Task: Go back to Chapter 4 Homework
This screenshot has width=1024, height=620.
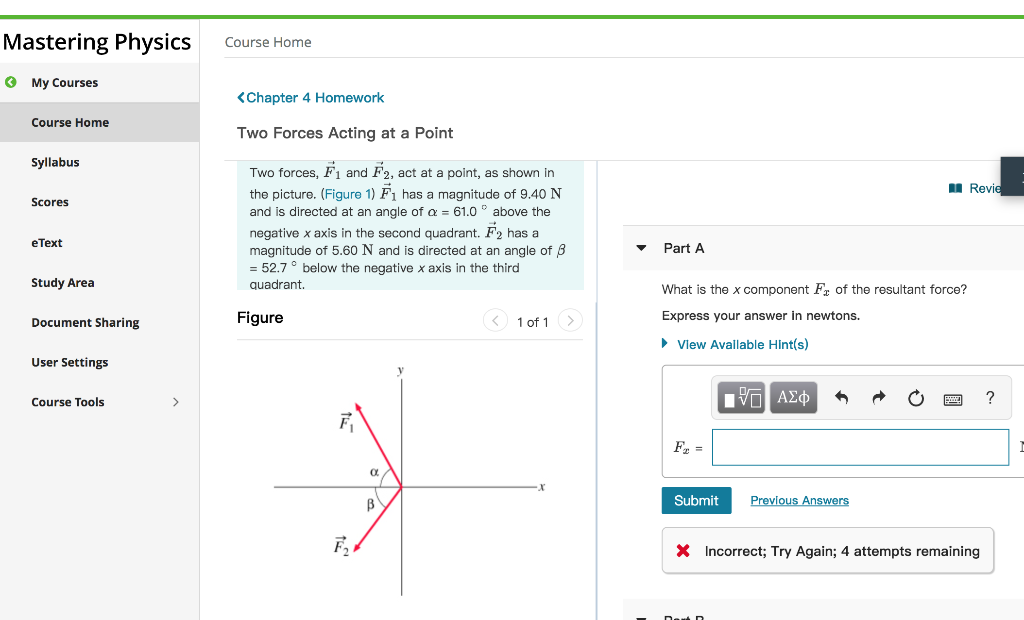Action: click(310, 97)
